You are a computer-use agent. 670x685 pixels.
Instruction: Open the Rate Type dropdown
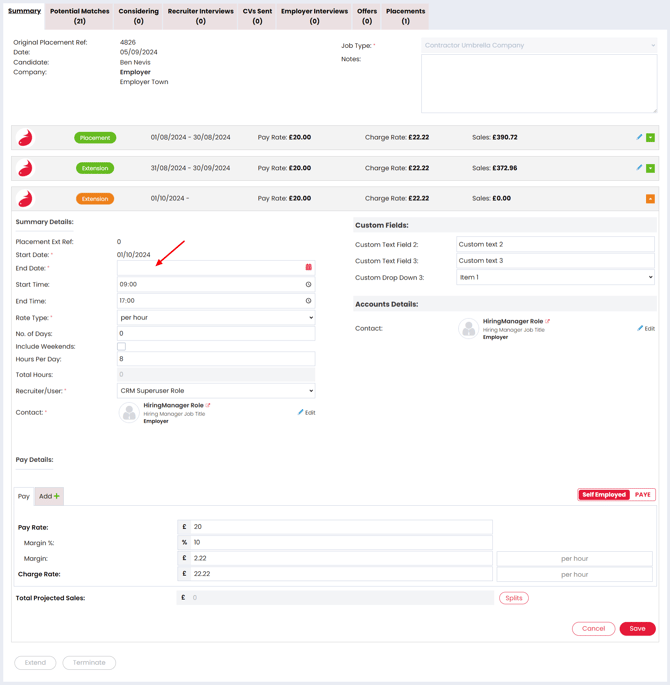point(216,318)
